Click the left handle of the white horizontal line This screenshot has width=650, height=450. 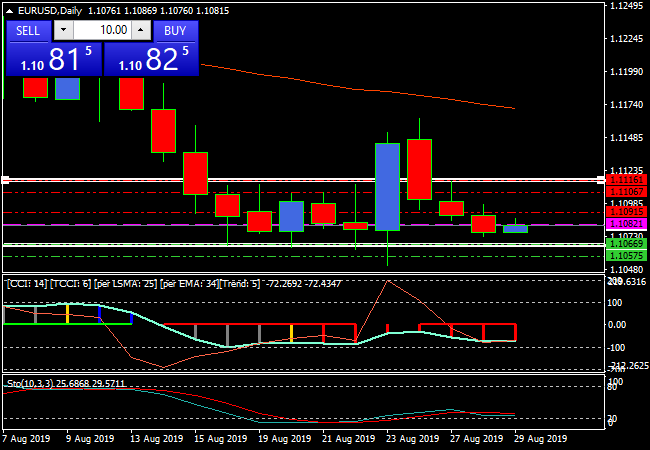coord(5,180)
